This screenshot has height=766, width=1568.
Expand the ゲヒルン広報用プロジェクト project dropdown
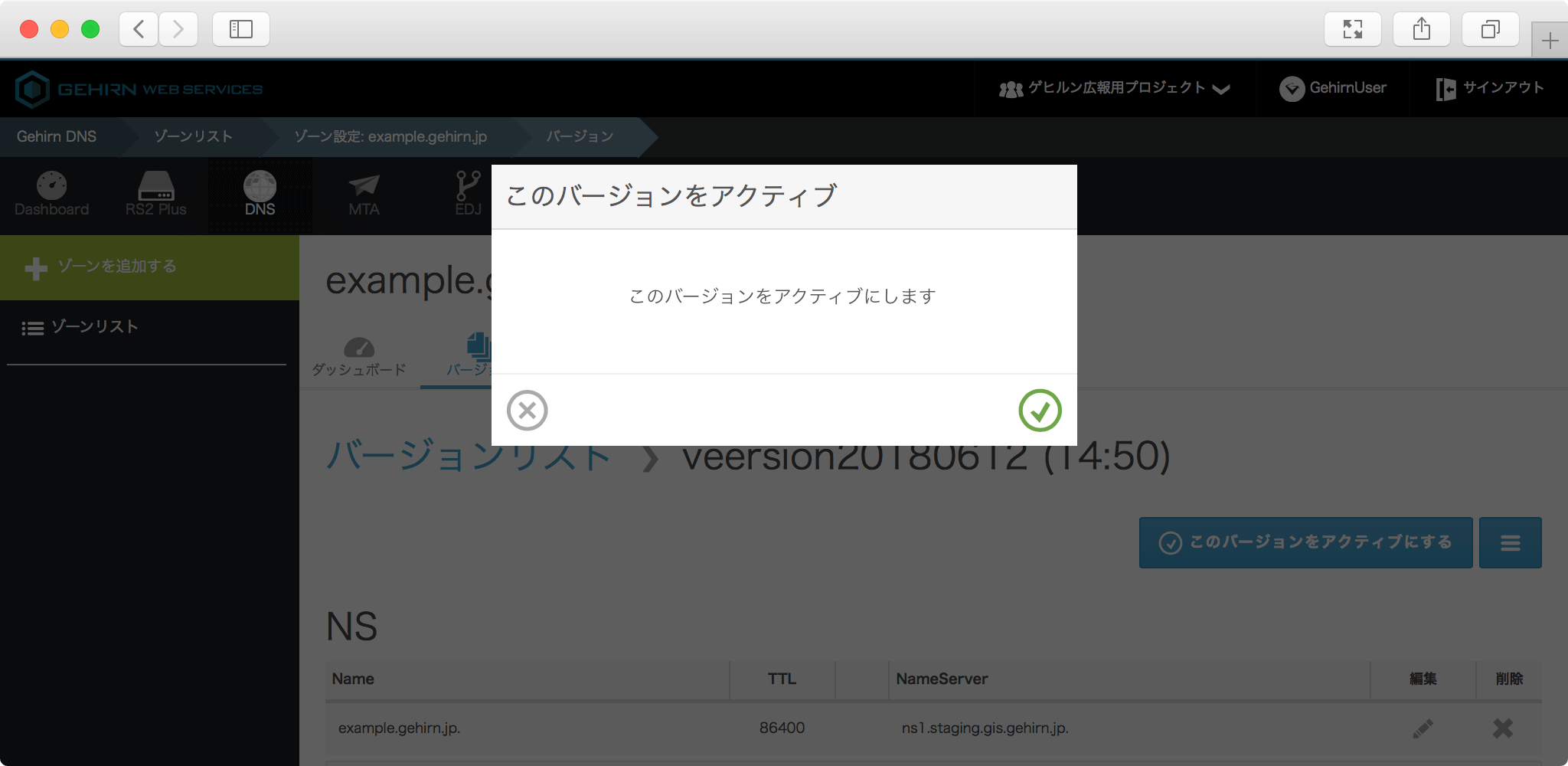1114,89
